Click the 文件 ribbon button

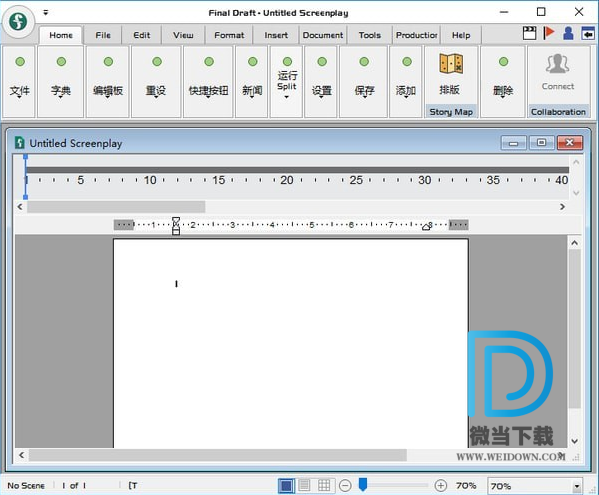tap(19, 82)
